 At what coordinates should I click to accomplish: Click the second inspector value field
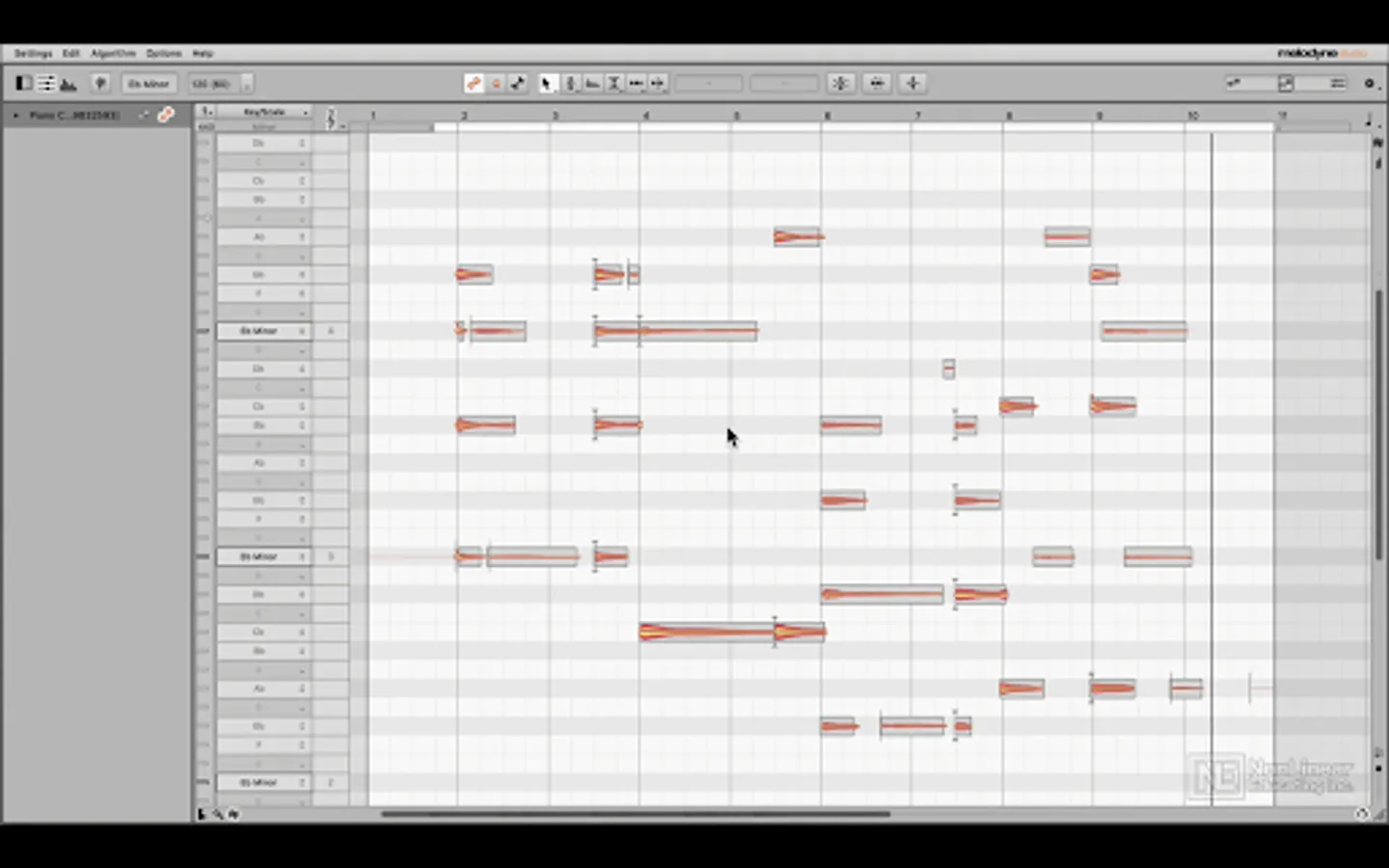pyautogui.click(x=784, y=84)
